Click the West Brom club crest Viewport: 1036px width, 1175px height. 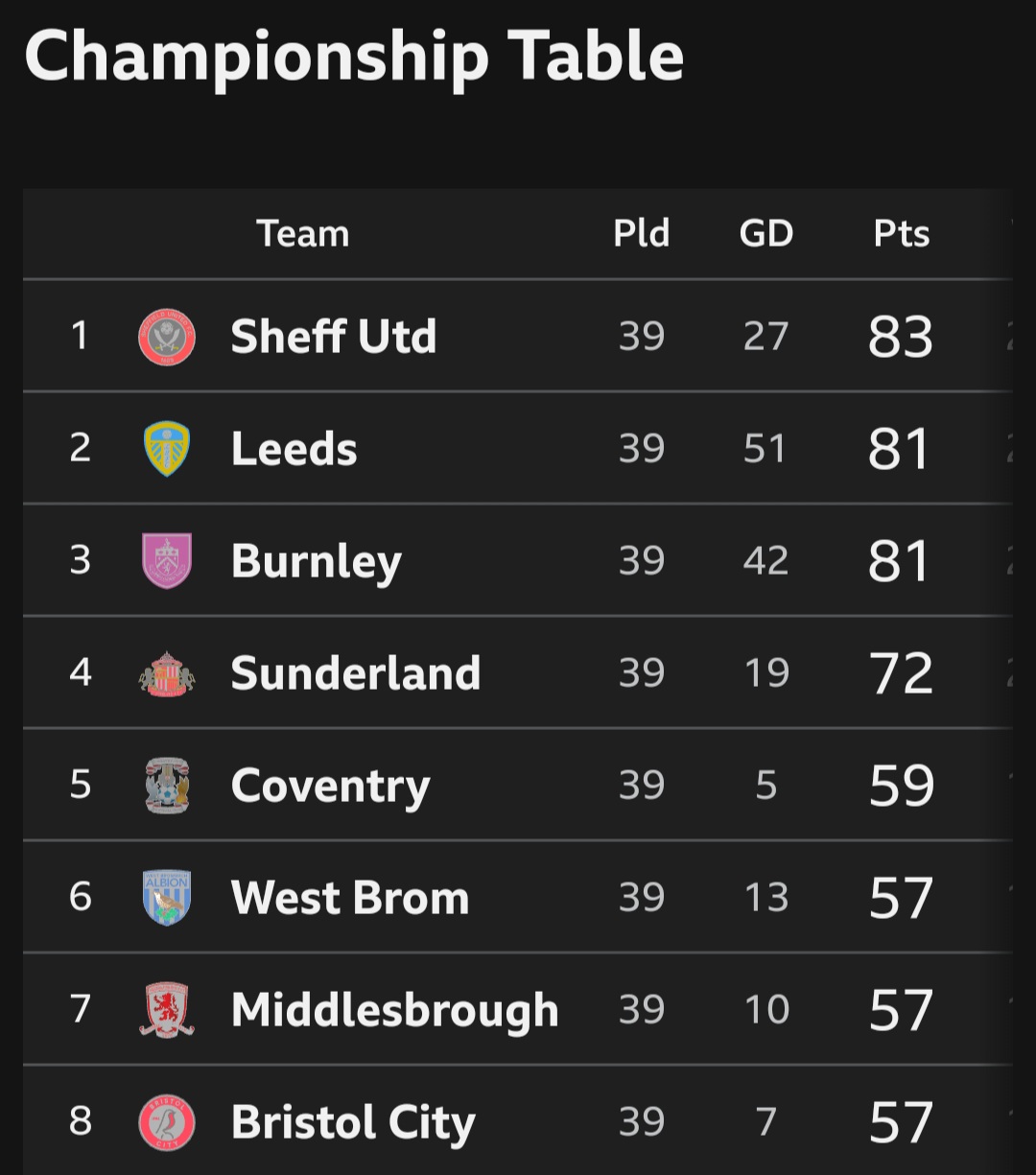(x=167, y=898)
